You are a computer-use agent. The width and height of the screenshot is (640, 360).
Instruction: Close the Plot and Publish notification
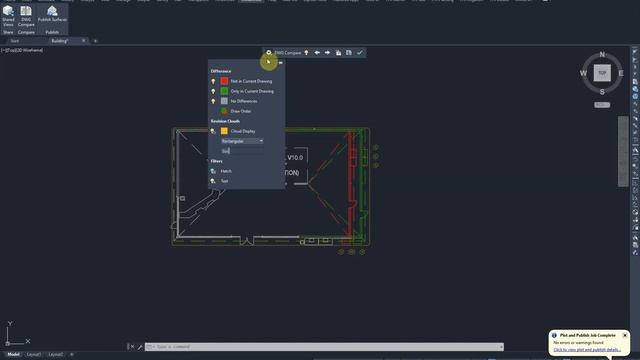click(x=625, y=335)
